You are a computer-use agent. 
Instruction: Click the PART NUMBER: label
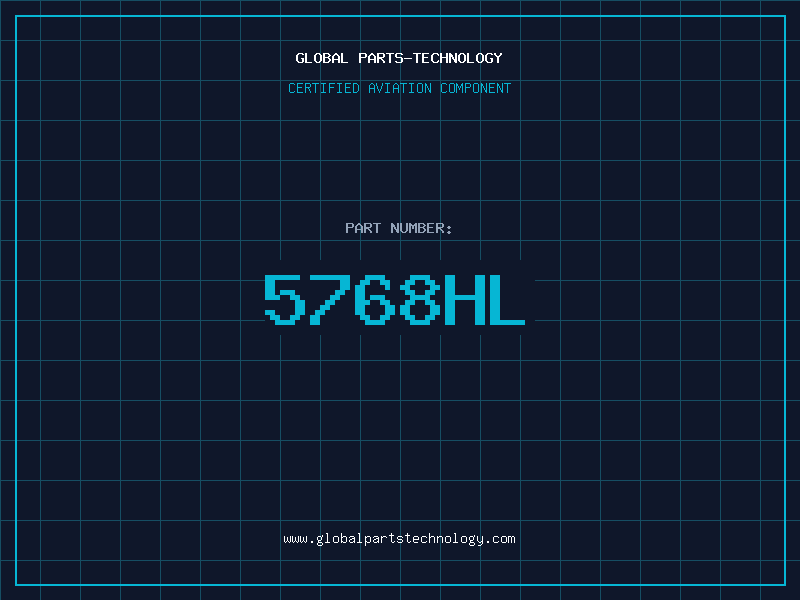(399, 228)
